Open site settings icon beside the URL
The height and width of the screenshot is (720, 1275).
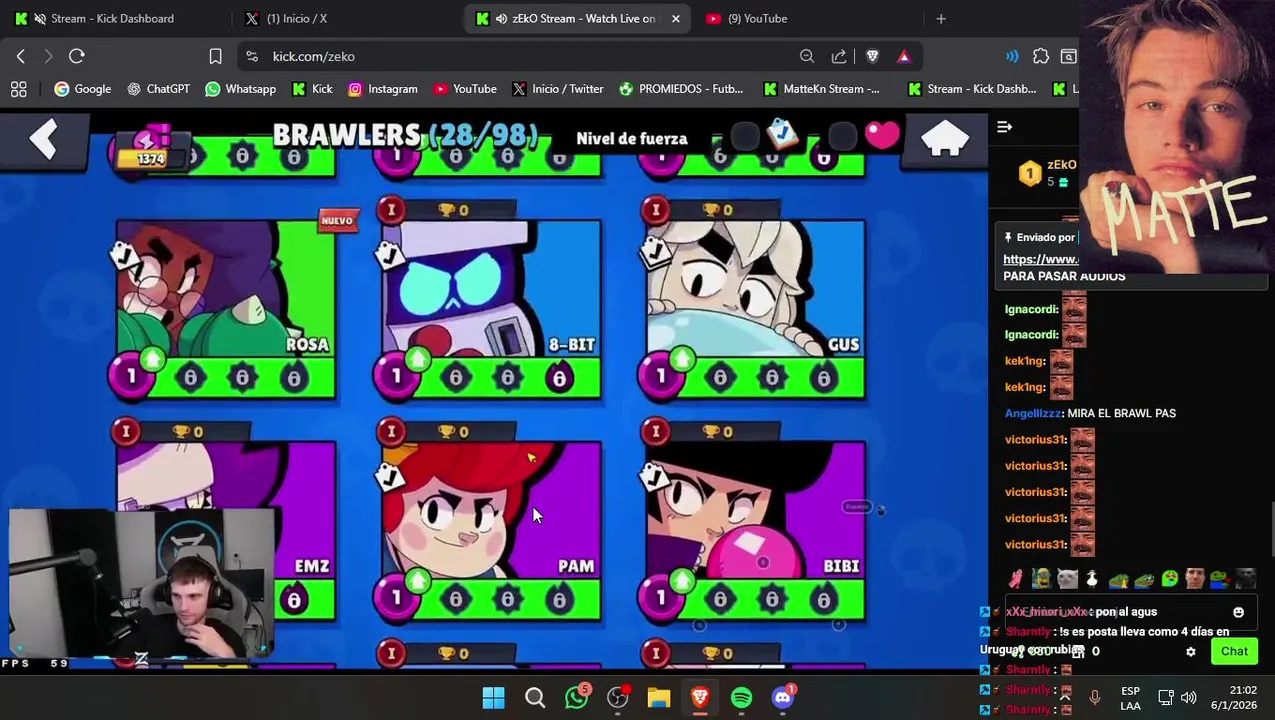click(252, 56)
